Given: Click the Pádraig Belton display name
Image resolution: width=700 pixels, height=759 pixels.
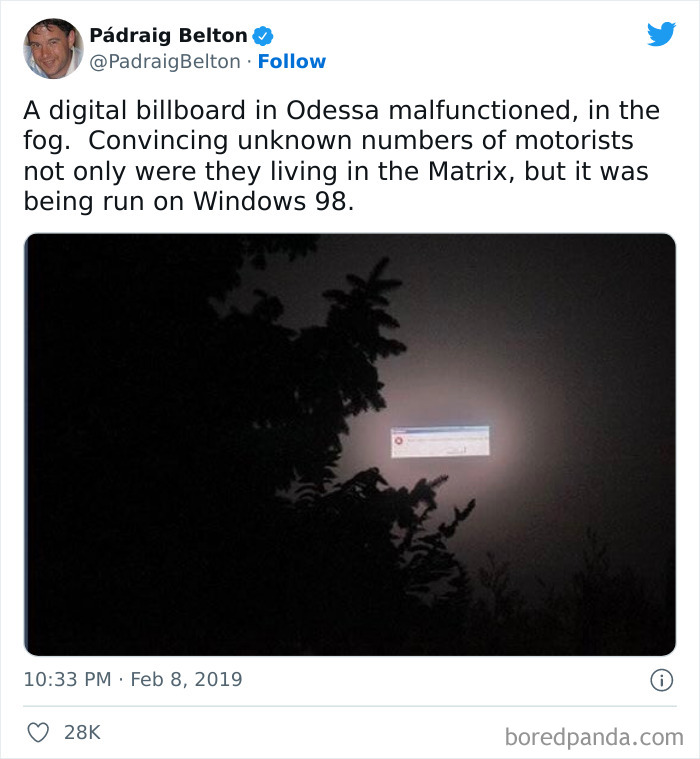Looking at the screenshot, I should click(168, 35).
